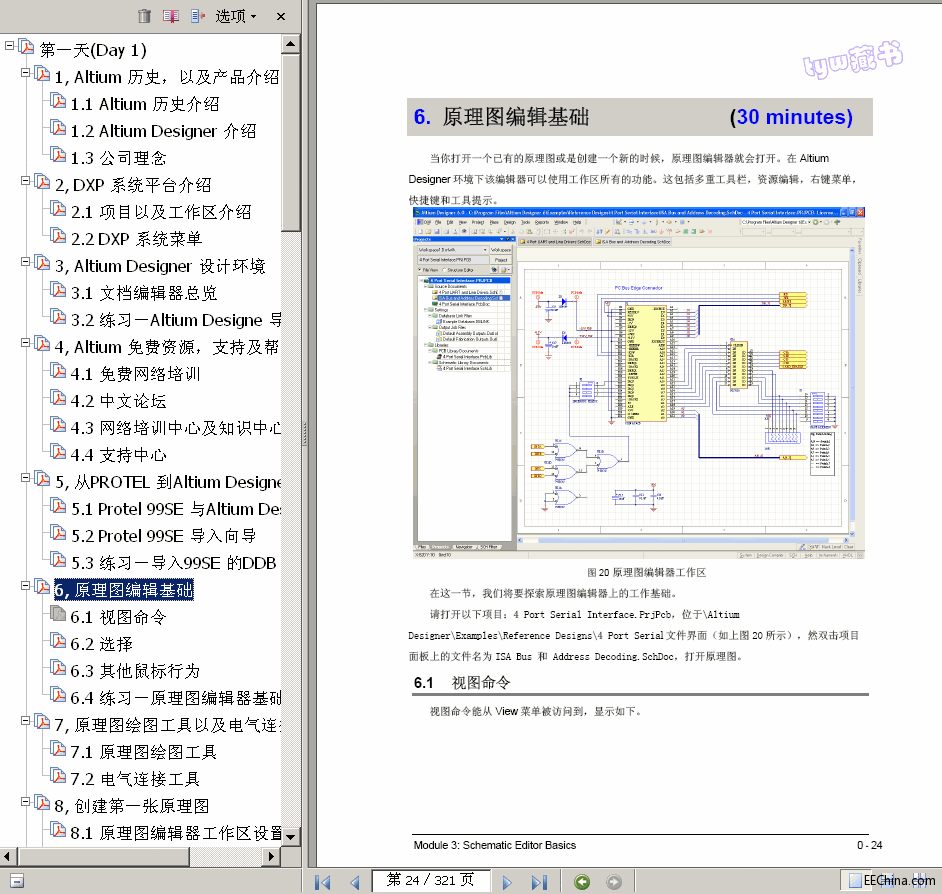Open bookmark 6.2 选择

[102, 645]
